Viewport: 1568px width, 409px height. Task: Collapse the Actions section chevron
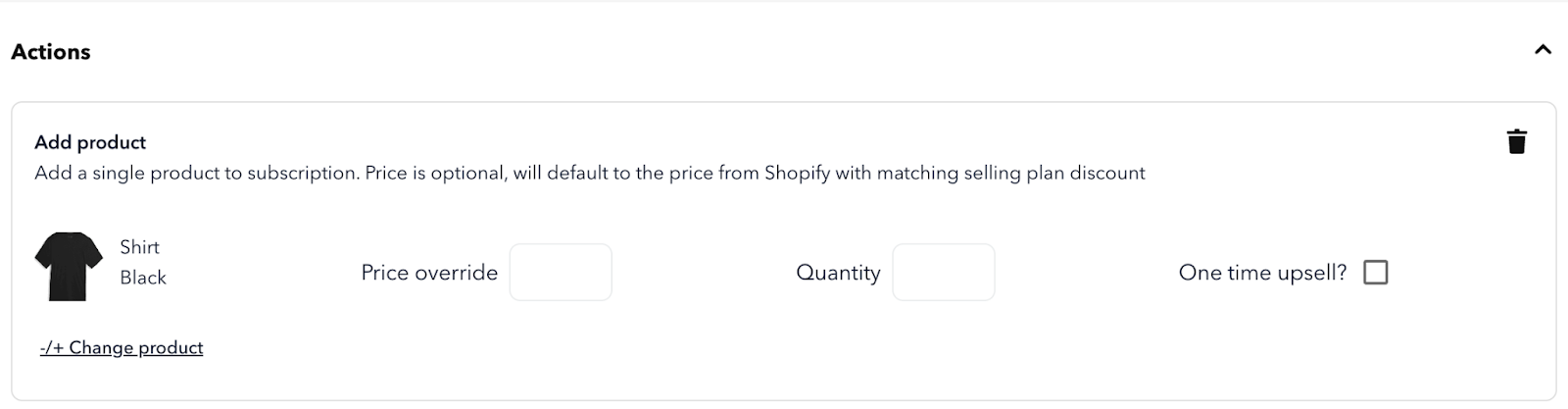[x=1543, y=49]
